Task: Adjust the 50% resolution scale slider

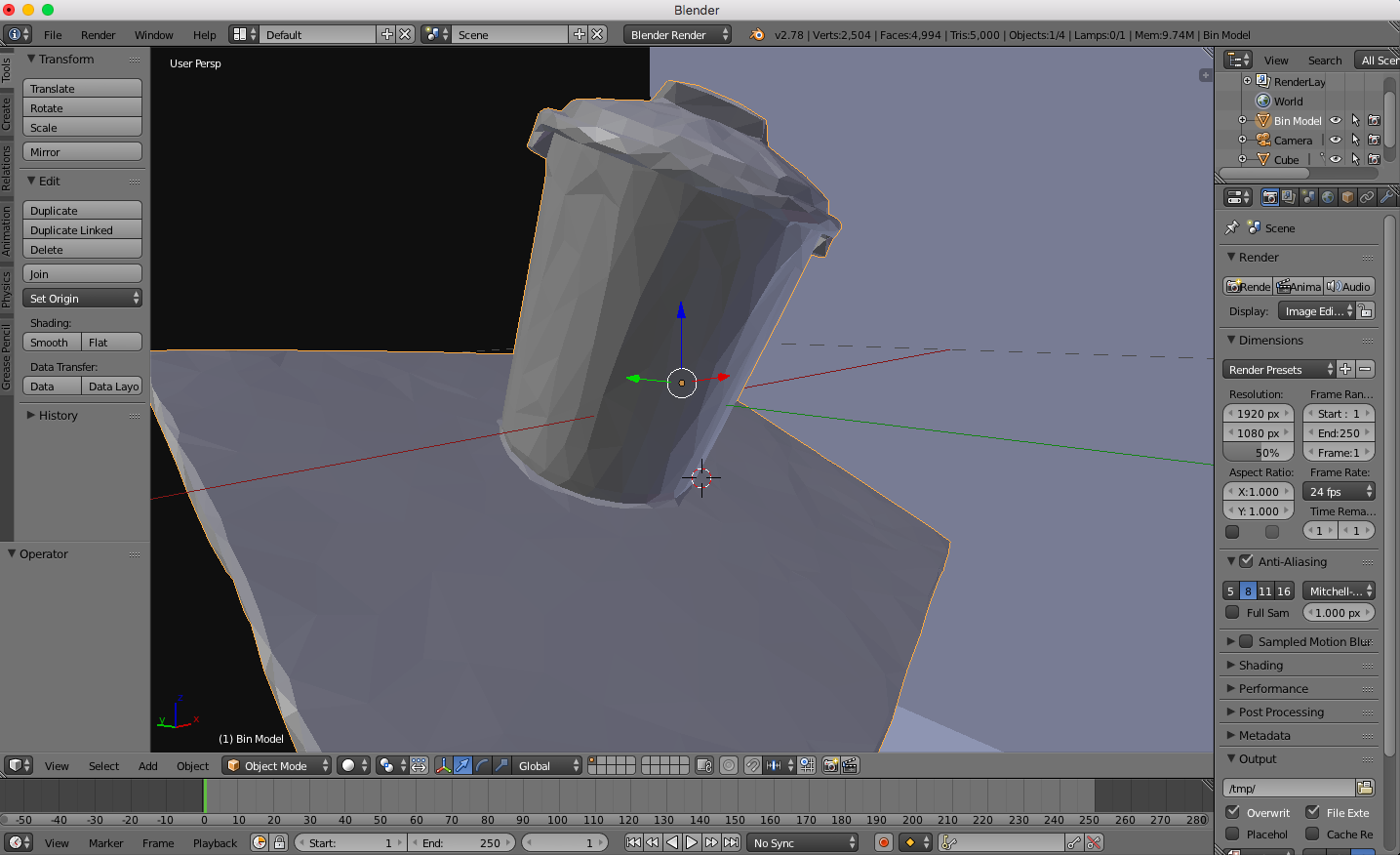Action: [x=1259, y=453]
